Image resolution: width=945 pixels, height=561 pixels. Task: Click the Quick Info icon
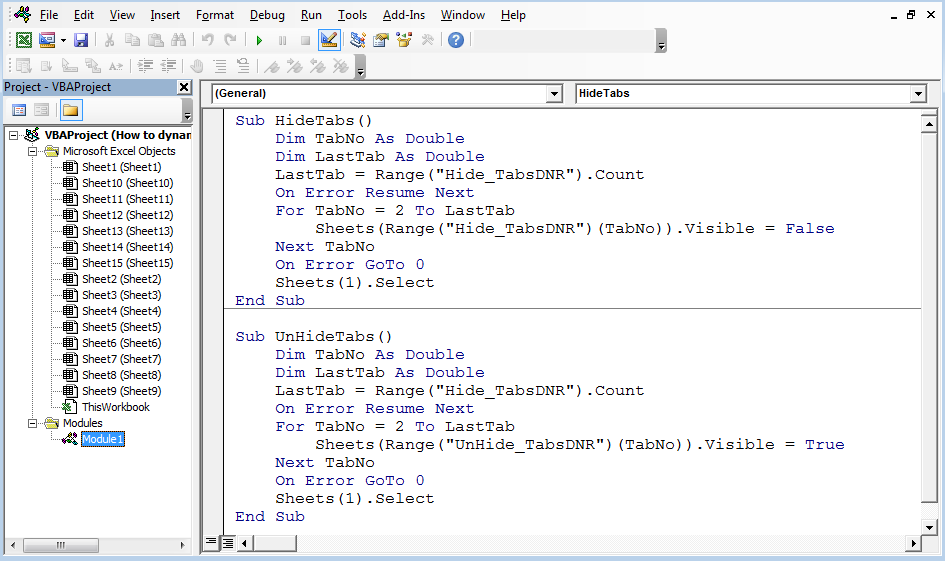tap(70, 66)
